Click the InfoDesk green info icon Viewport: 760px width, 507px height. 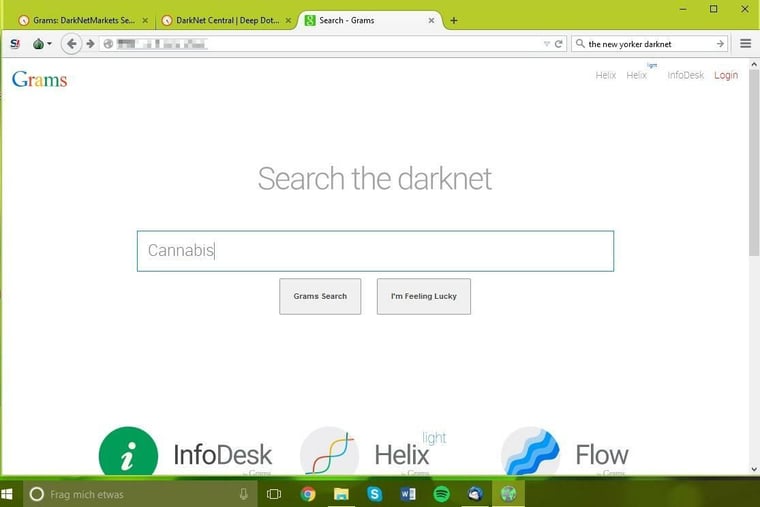(129, 453)
